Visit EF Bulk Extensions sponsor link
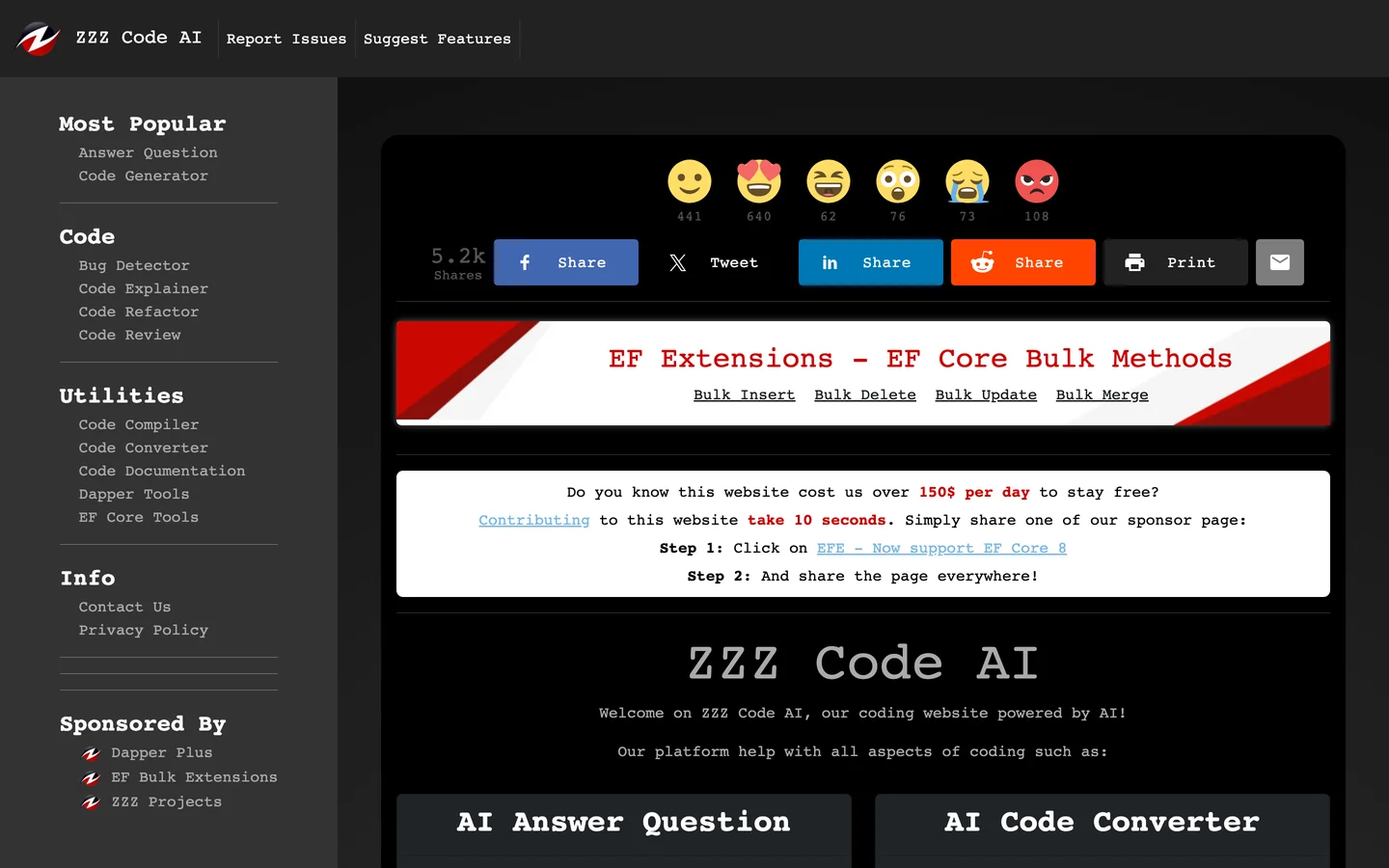 tap(194, 776)
